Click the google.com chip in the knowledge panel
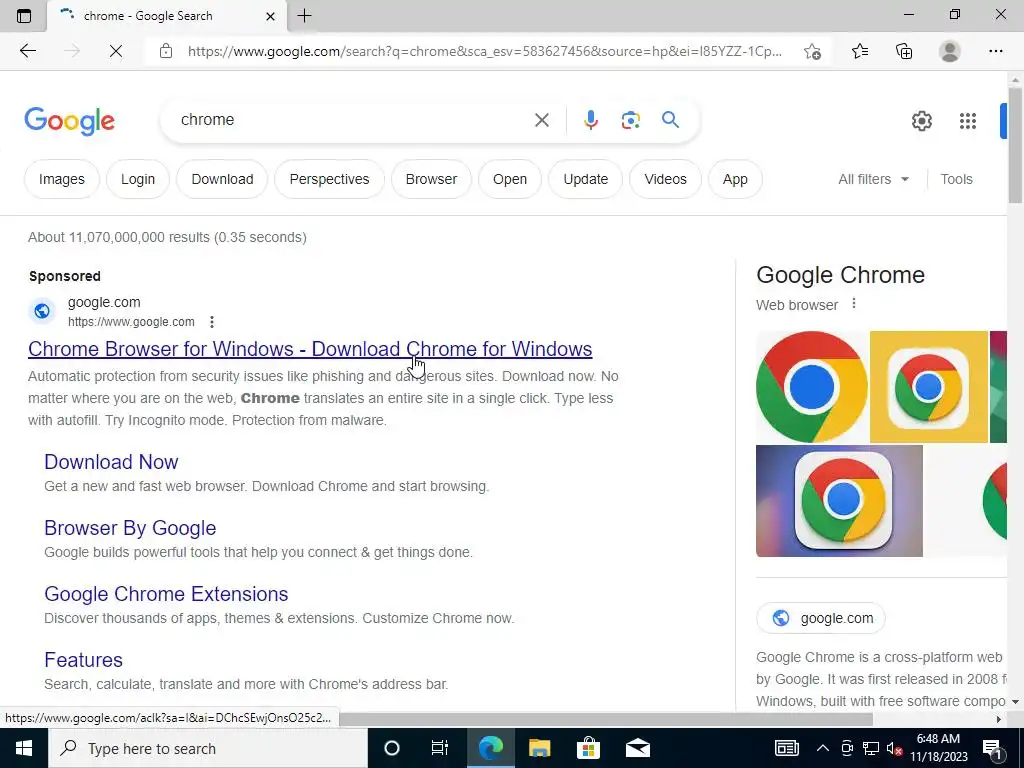Screen dimensions: 1024x768 coord(821,618)
